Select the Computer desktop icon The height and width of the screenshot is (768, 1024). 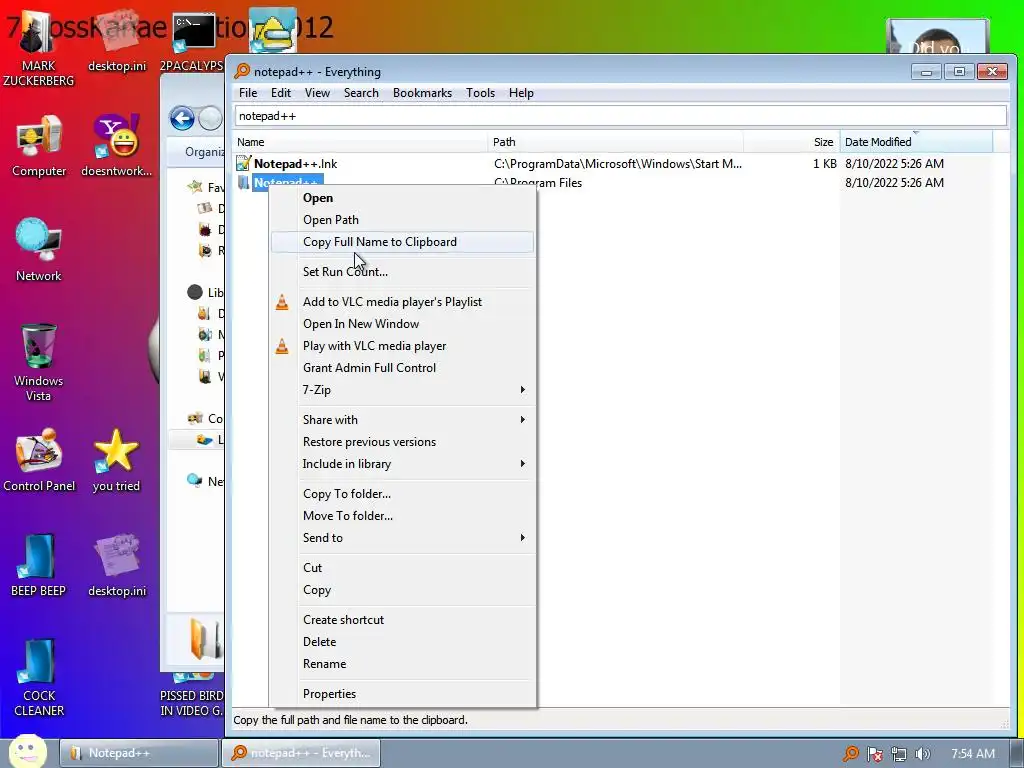[x=39, y=146]
